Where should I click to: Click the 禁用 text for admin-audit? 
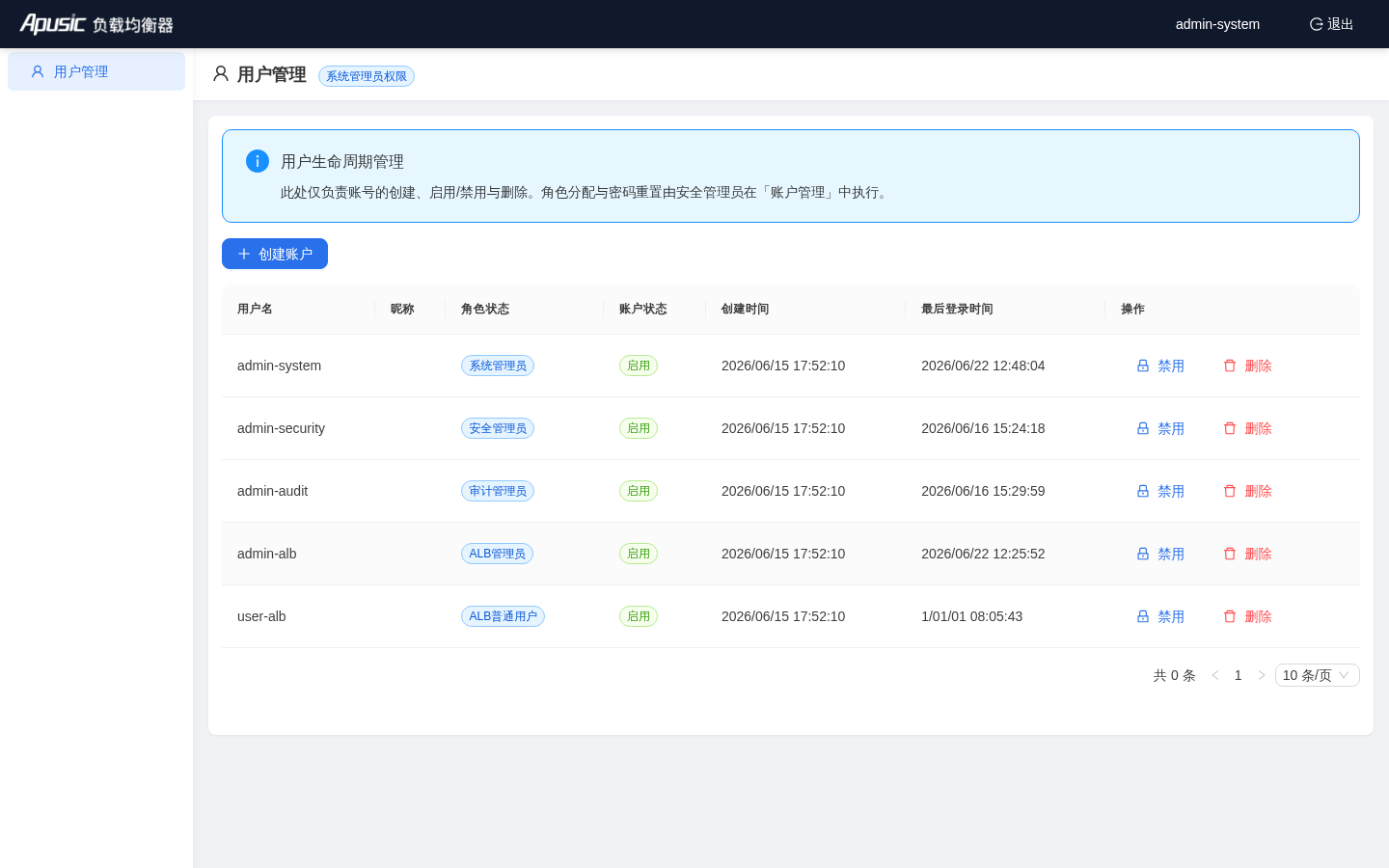pyautogui.click(x=1171, y=491)
